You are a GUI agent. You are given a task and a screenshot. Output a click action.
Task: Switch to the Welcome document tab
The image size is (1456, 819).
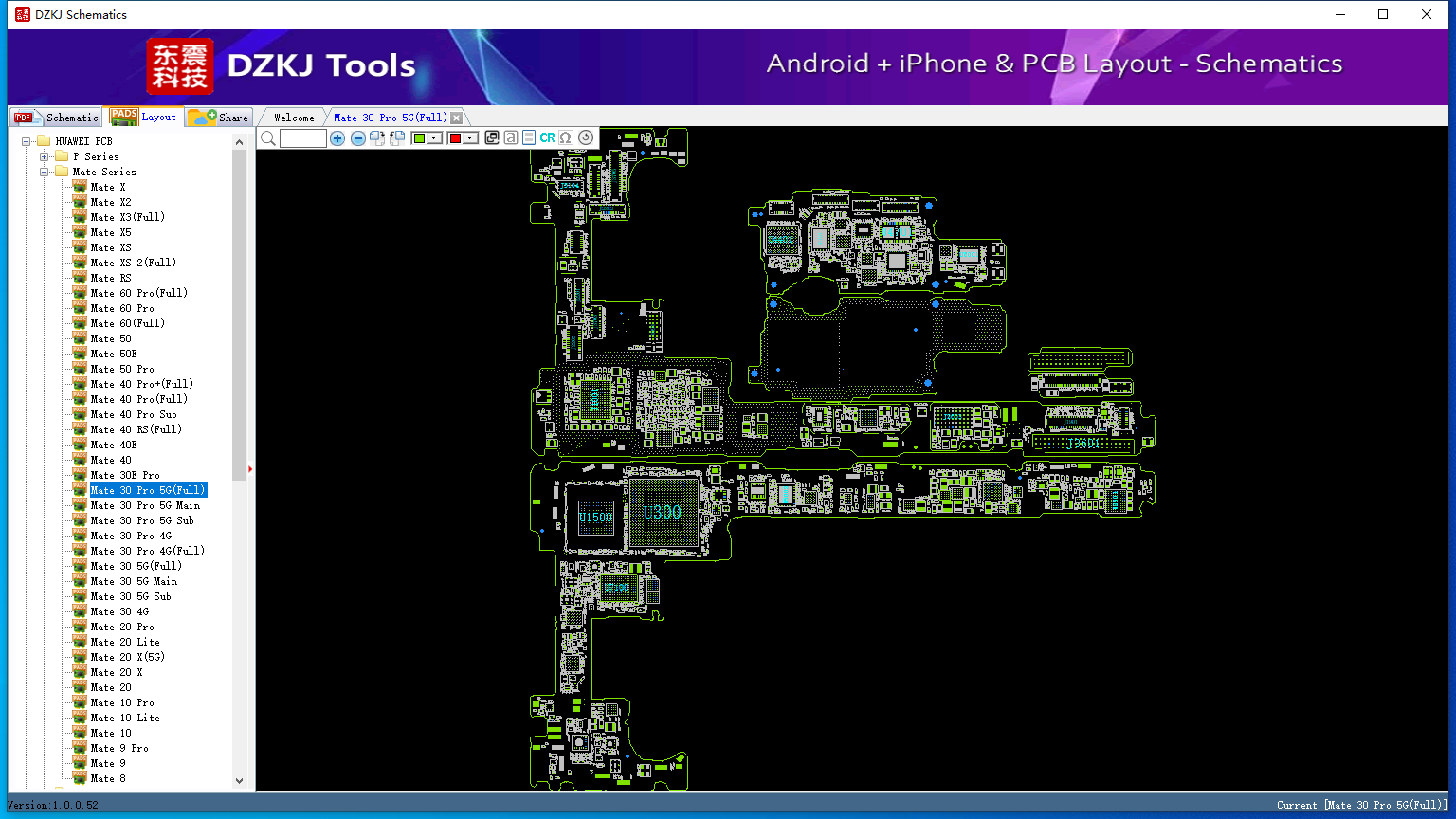pyautogui.click(x=294, y=118)
